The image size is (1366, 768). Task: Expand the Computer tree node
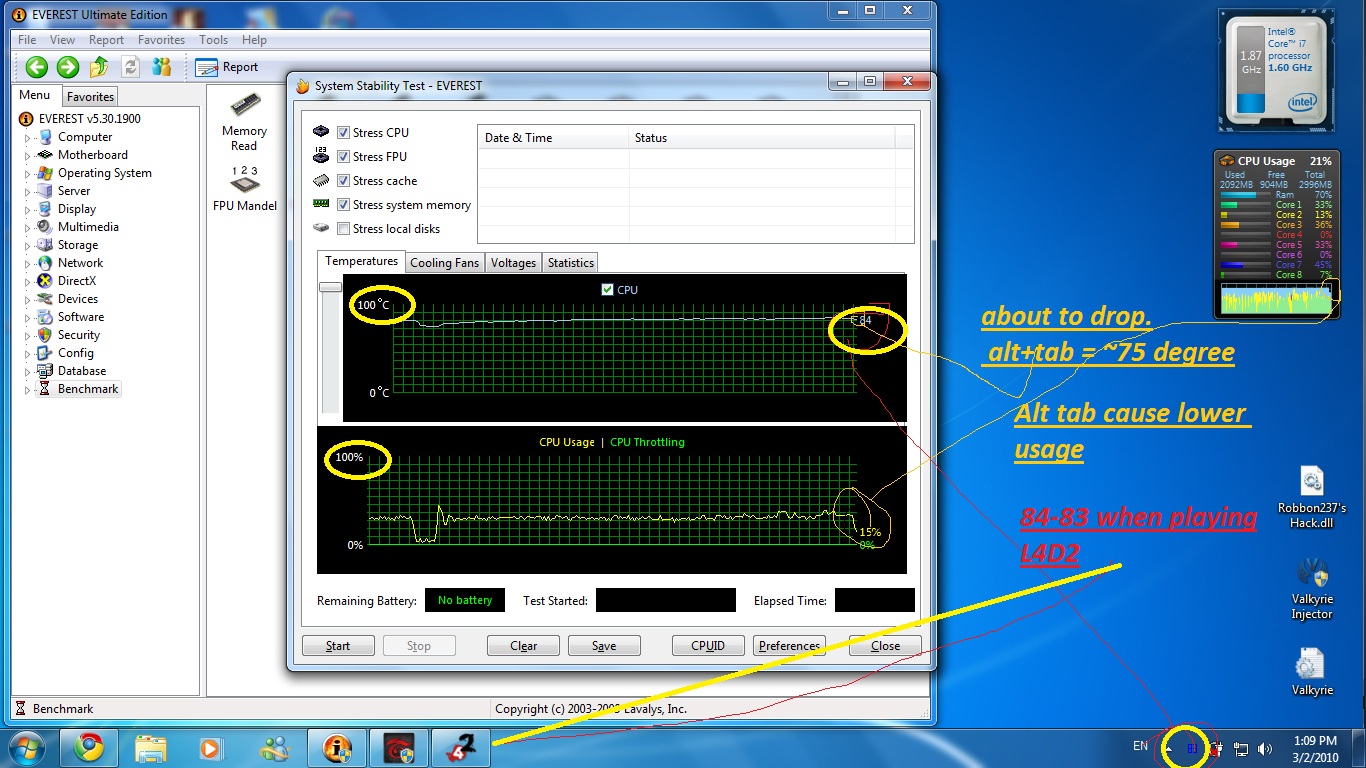tap(28, 138)
